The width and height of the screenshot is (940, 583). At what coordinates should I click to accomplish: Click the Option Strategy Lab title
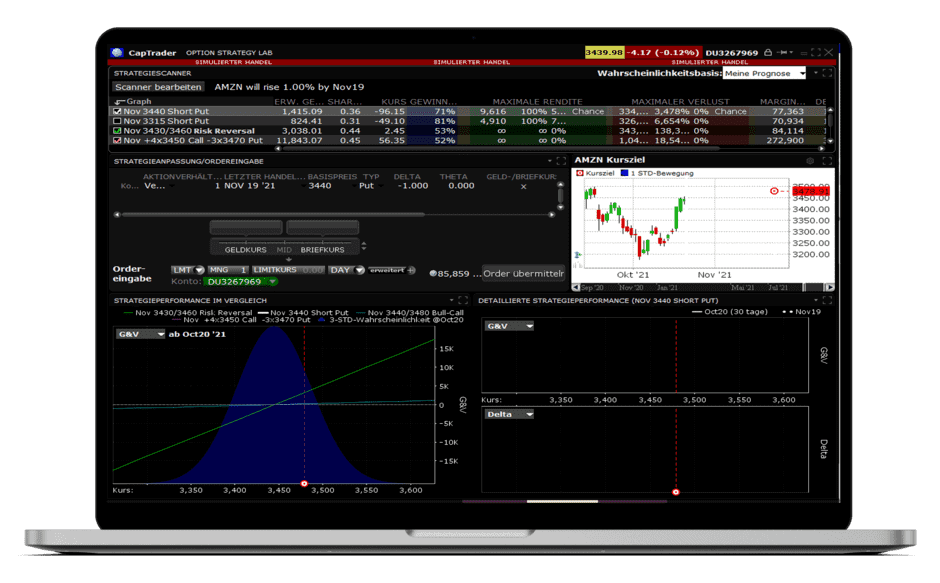click(229, 53)
